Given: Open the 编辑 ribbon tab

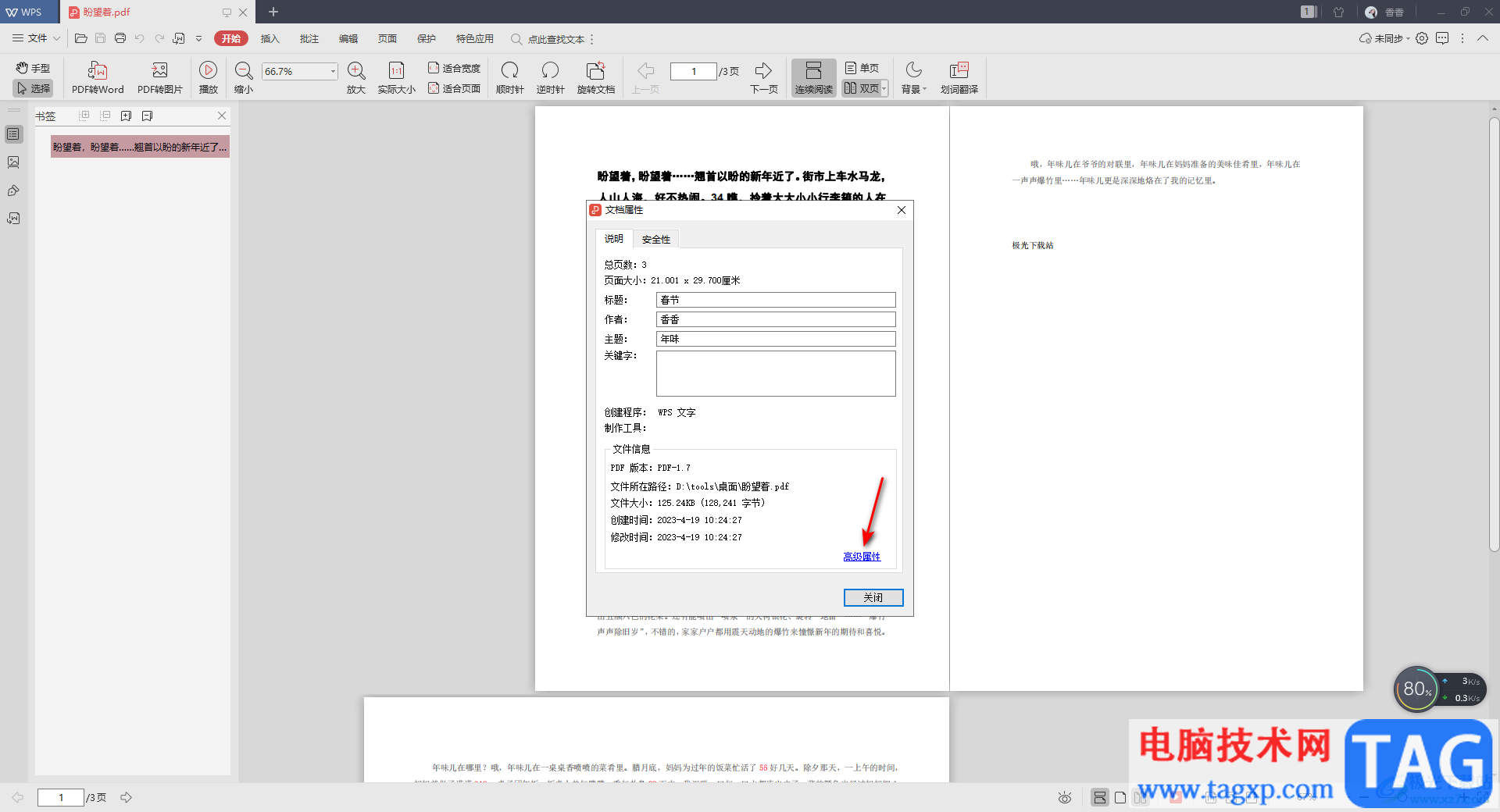Looking at the screenshot, I should coord(348,38).
